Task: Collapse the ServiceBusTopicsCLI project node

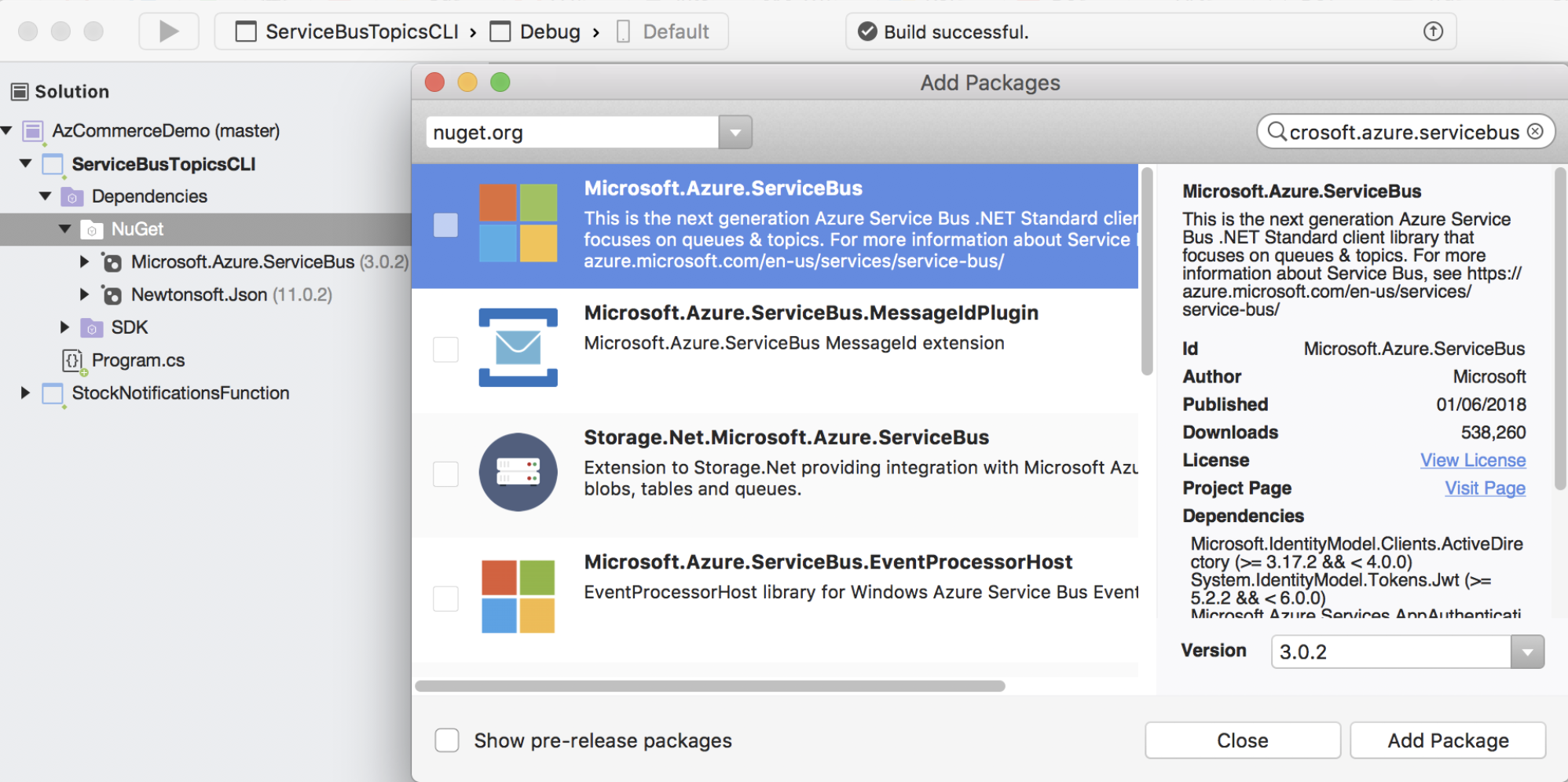Action: (26, 163)
